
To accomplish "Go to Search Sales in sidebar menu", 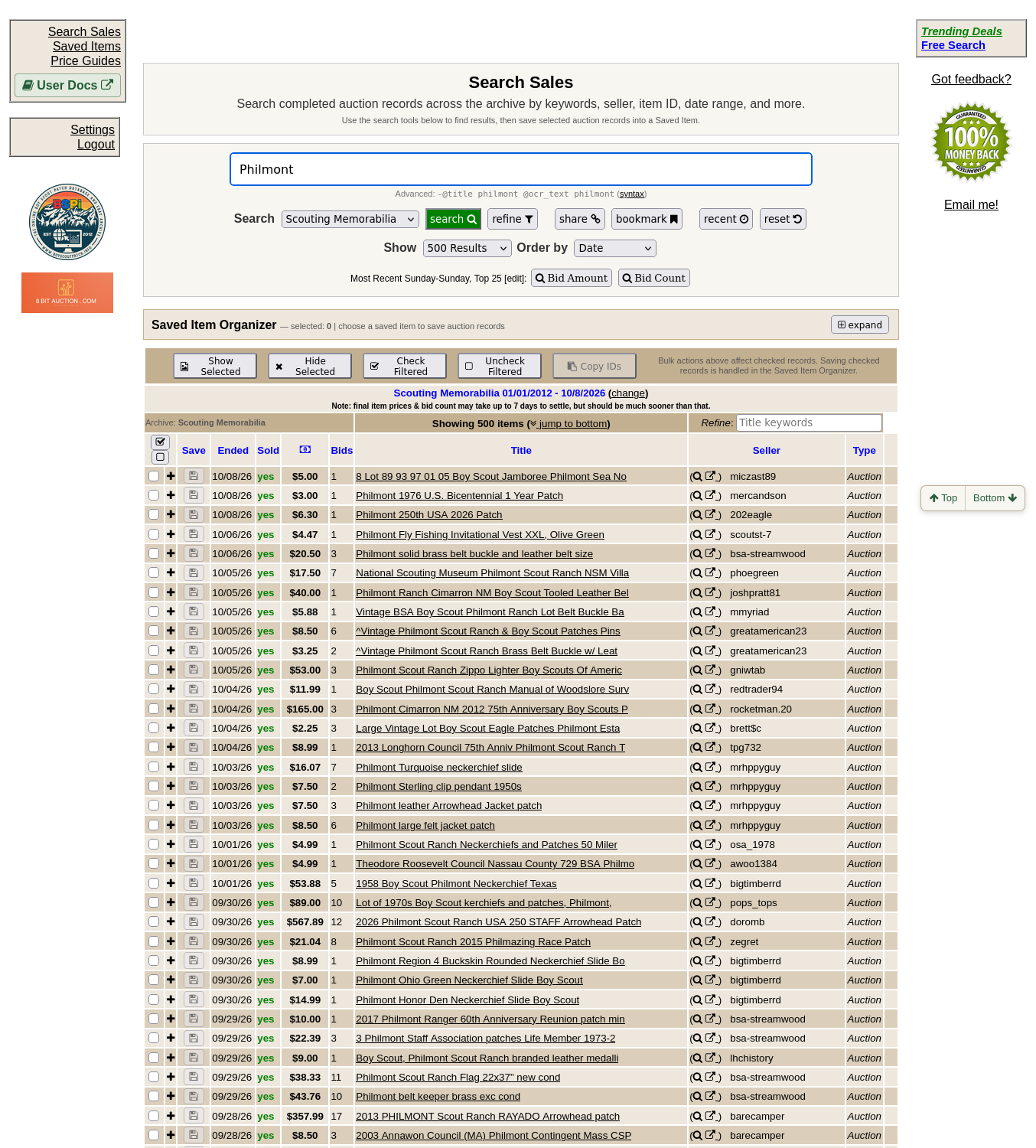I will tap(84, 31).
